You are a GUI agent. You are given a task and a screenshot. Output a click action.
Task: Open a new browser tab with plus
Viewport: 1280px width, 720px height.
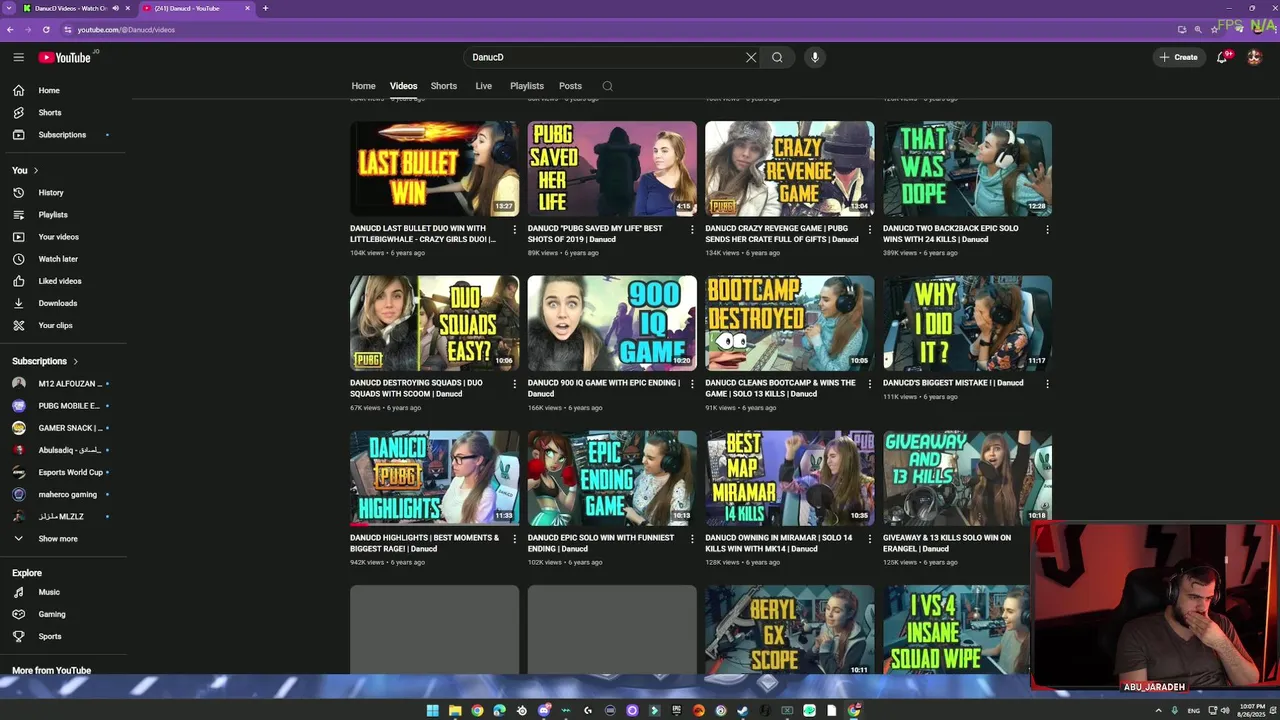pos(265,8)
